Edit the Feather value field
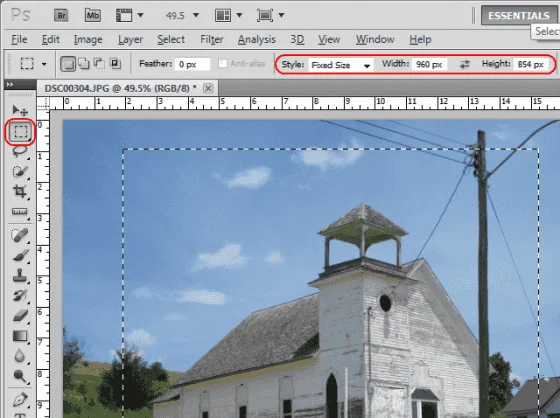 click(192, 64)
